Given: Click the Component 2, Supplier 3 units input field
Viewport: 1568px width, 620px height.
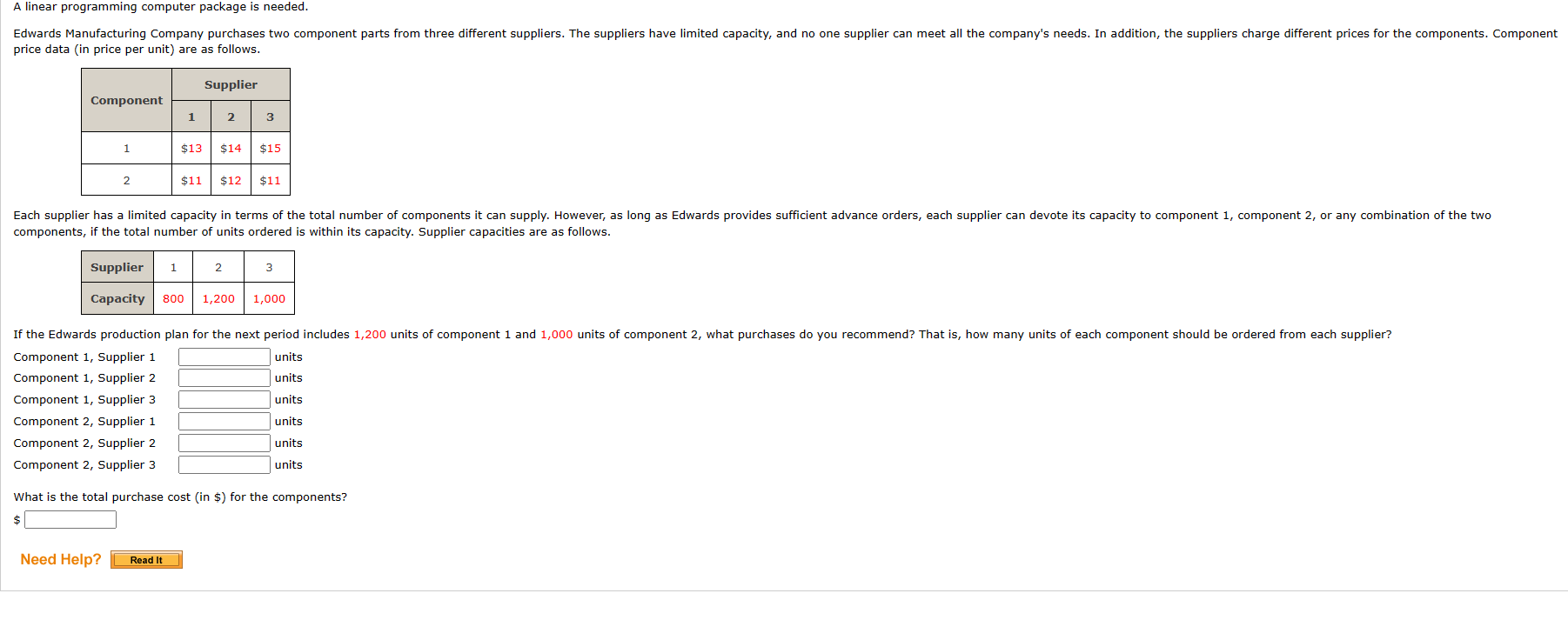Looking at the screenshot, I should [x=224, y=464].
